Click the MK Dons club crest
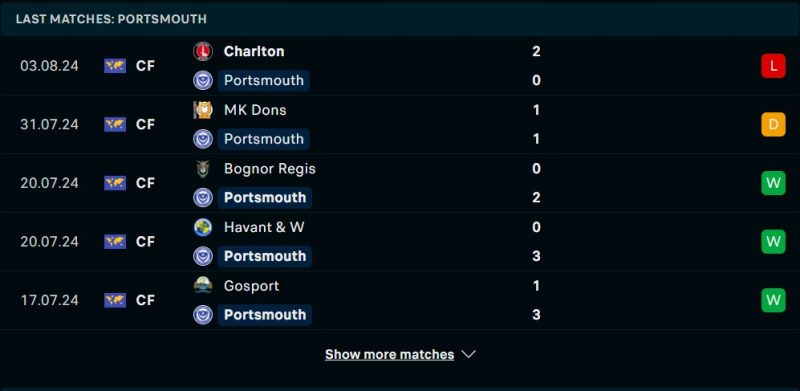This screenshot has height=391, width=800. (203, 110)
